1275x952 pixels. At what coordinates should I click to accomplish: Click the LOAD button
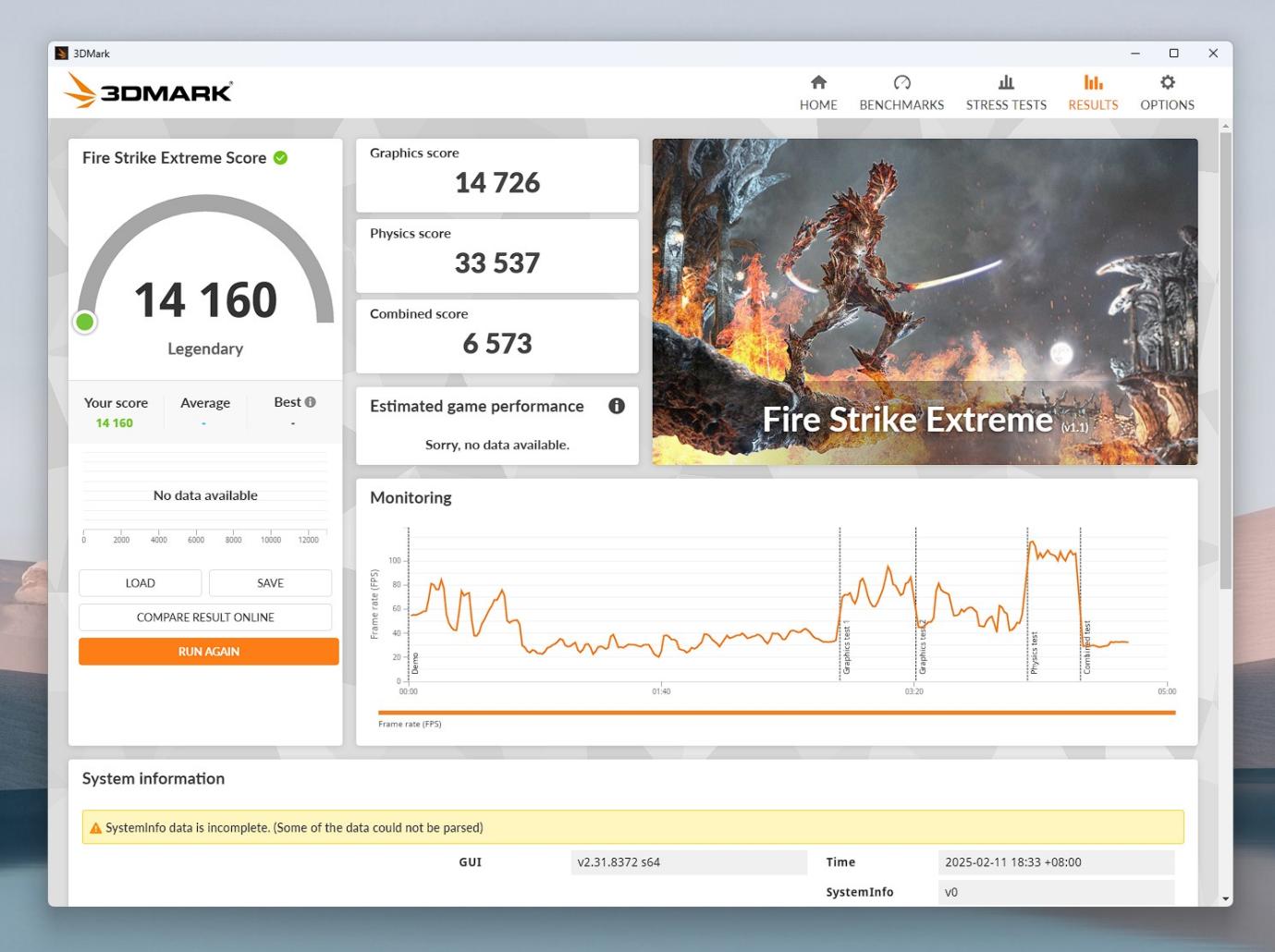[x=140, y=583]
